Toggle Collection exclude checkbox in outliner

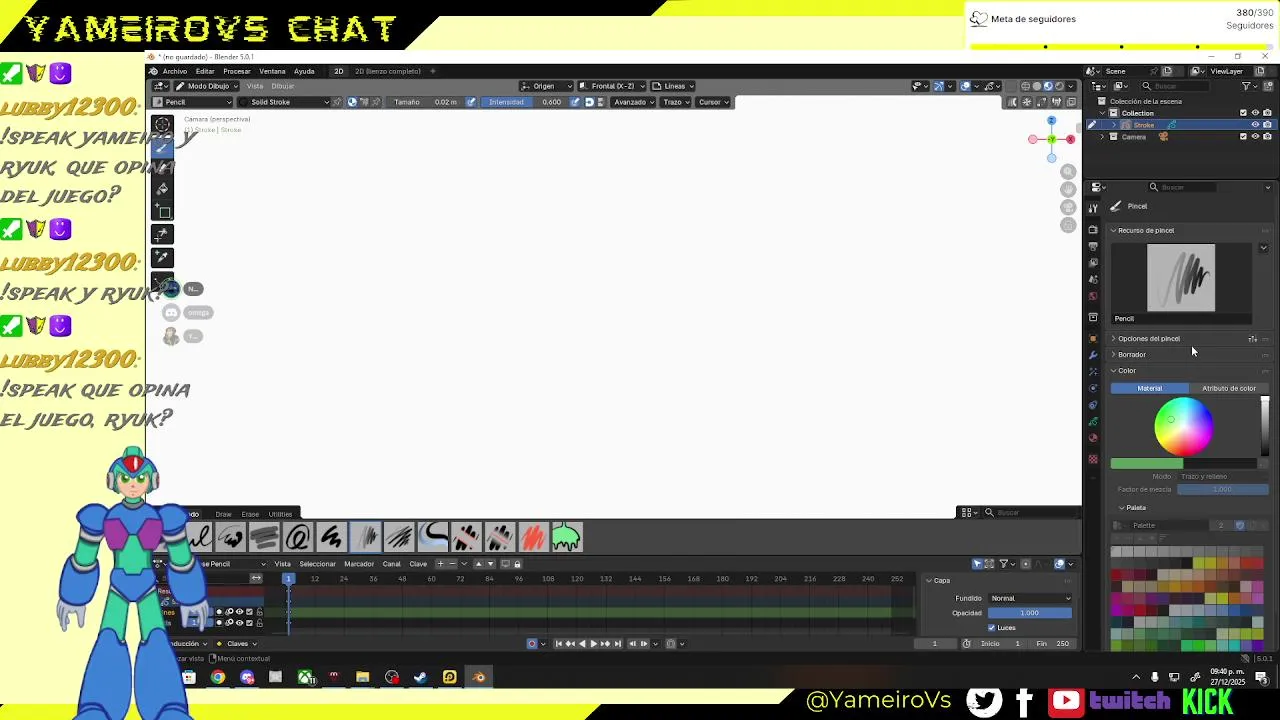coord(1243,113)
